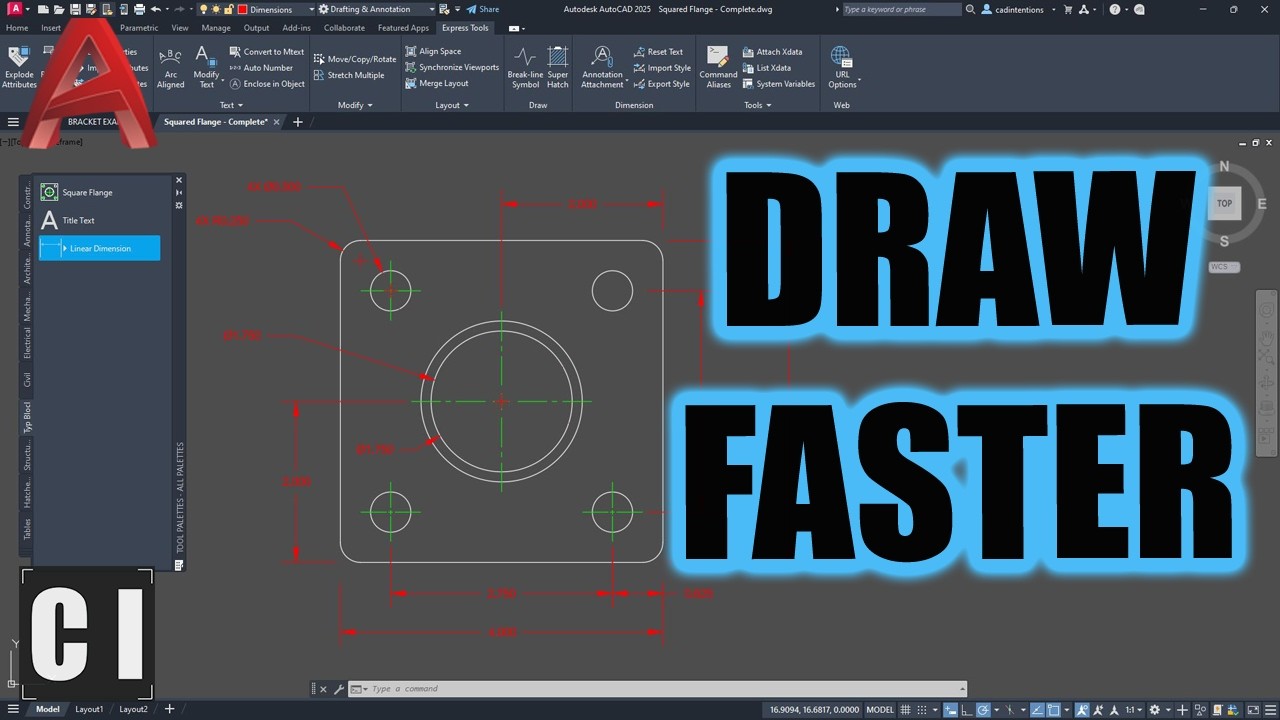Click TOP on the ViewCube
This screenshot has height=720, width=1280.
[1224, 203]
